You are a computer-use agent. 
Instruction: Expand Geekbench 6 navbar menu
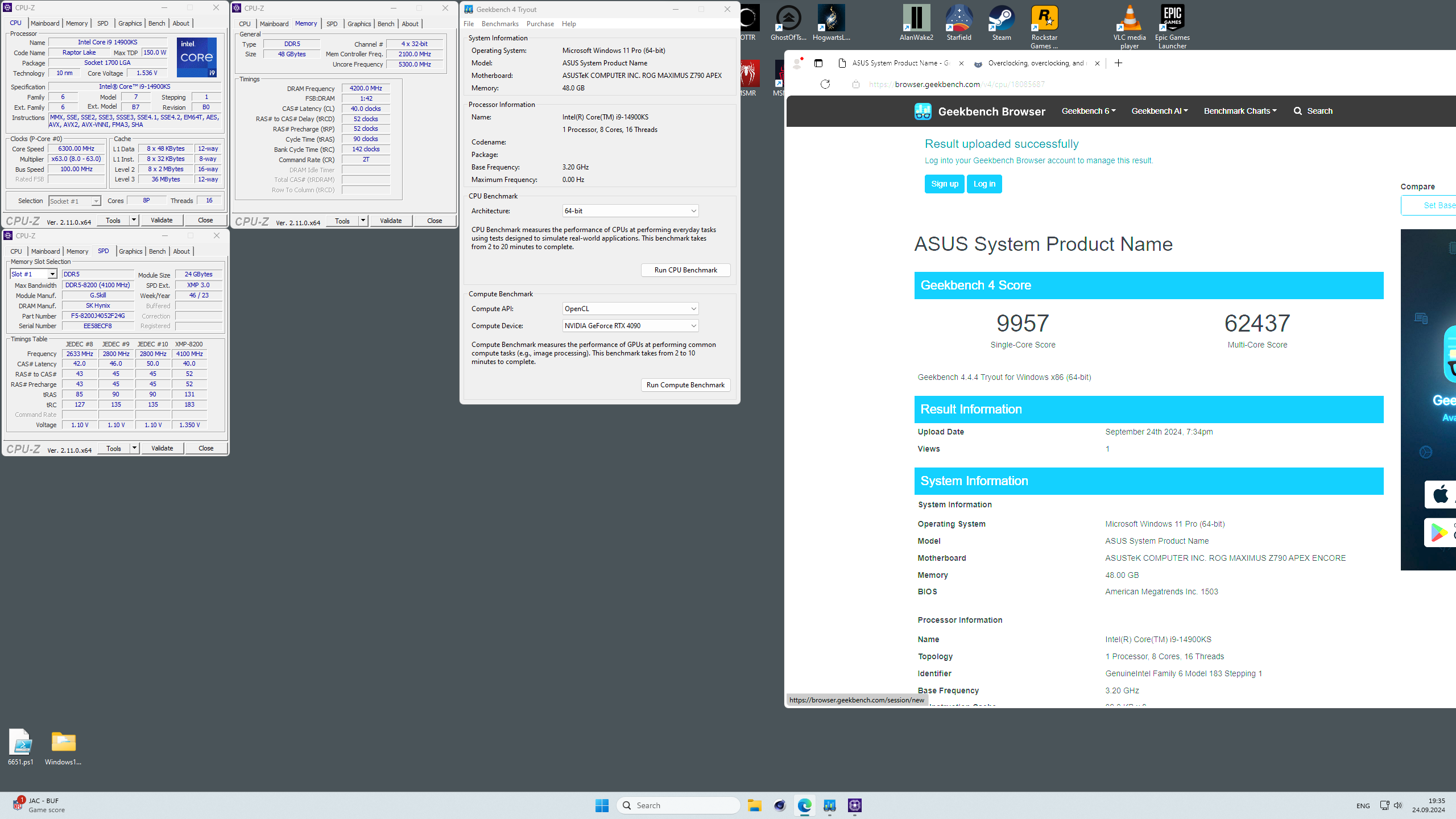(1089, 111)
